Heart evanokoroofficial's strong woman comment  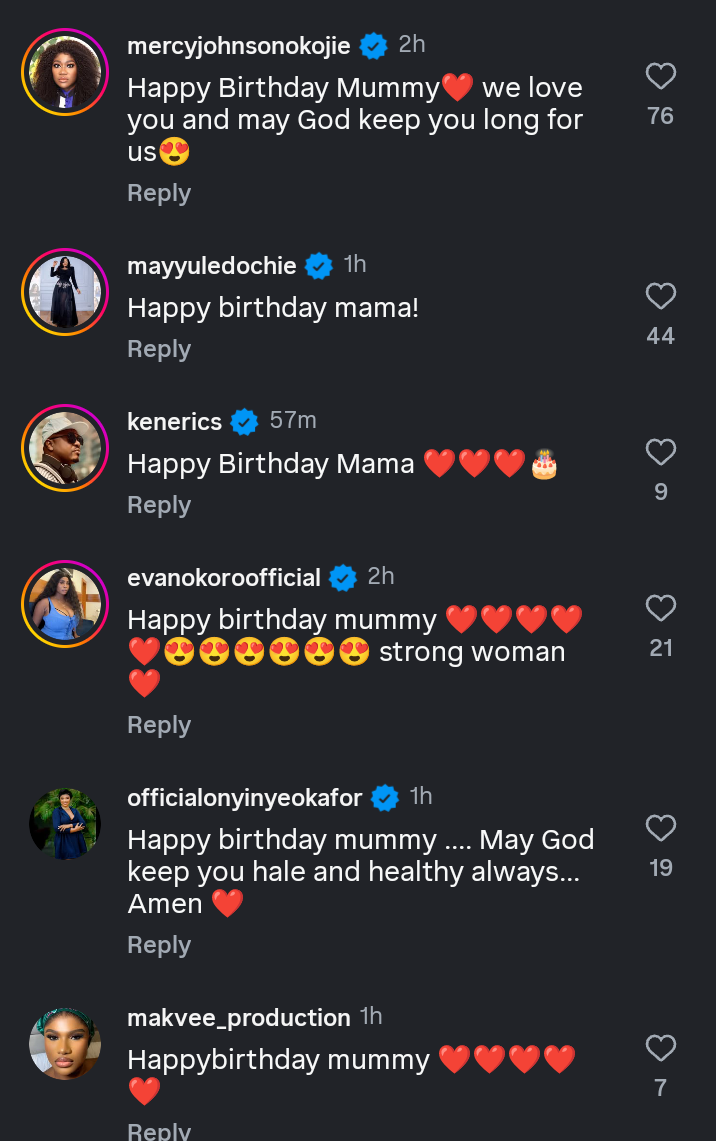click(x=660, y=609)
